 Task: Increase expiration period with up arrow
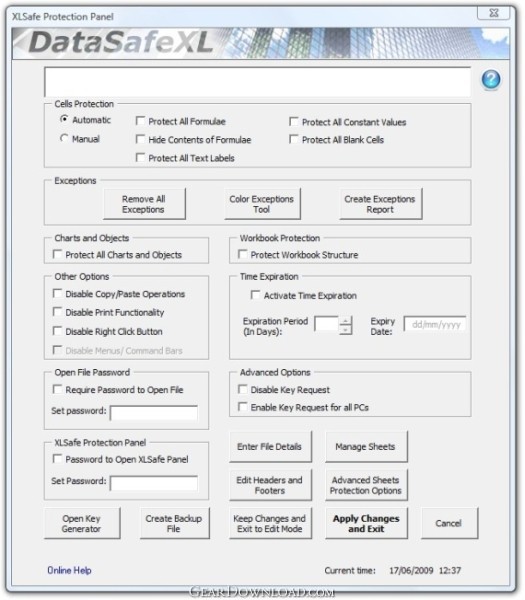(x=346, y=321)
